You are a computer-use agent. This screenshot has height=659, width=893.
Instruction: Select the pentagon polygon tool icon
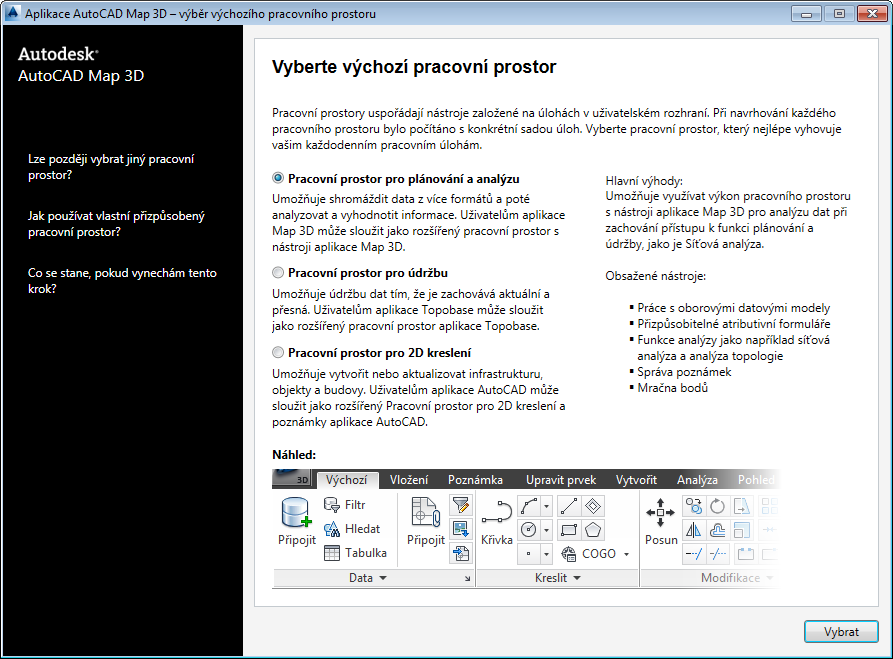pyautogui.click(x=593, y=530)
